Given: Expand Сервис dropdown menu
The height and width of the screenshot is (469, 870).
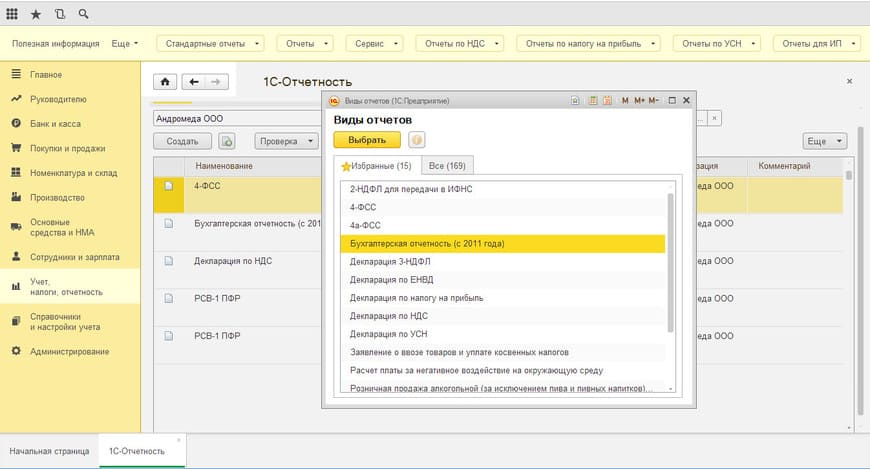Looking at the screenshot, I should point(375,44).
